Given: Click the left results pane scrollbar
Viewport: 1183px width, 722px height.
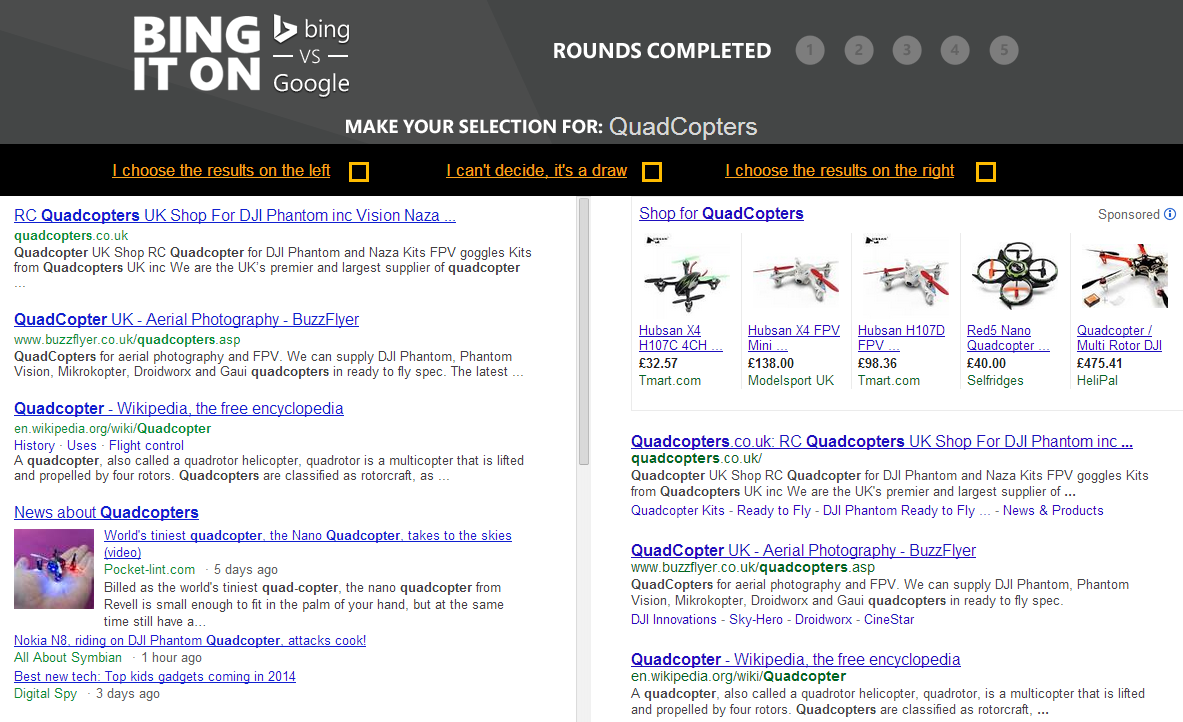Looking at the screenshot, I should click(x=583, y=332).
